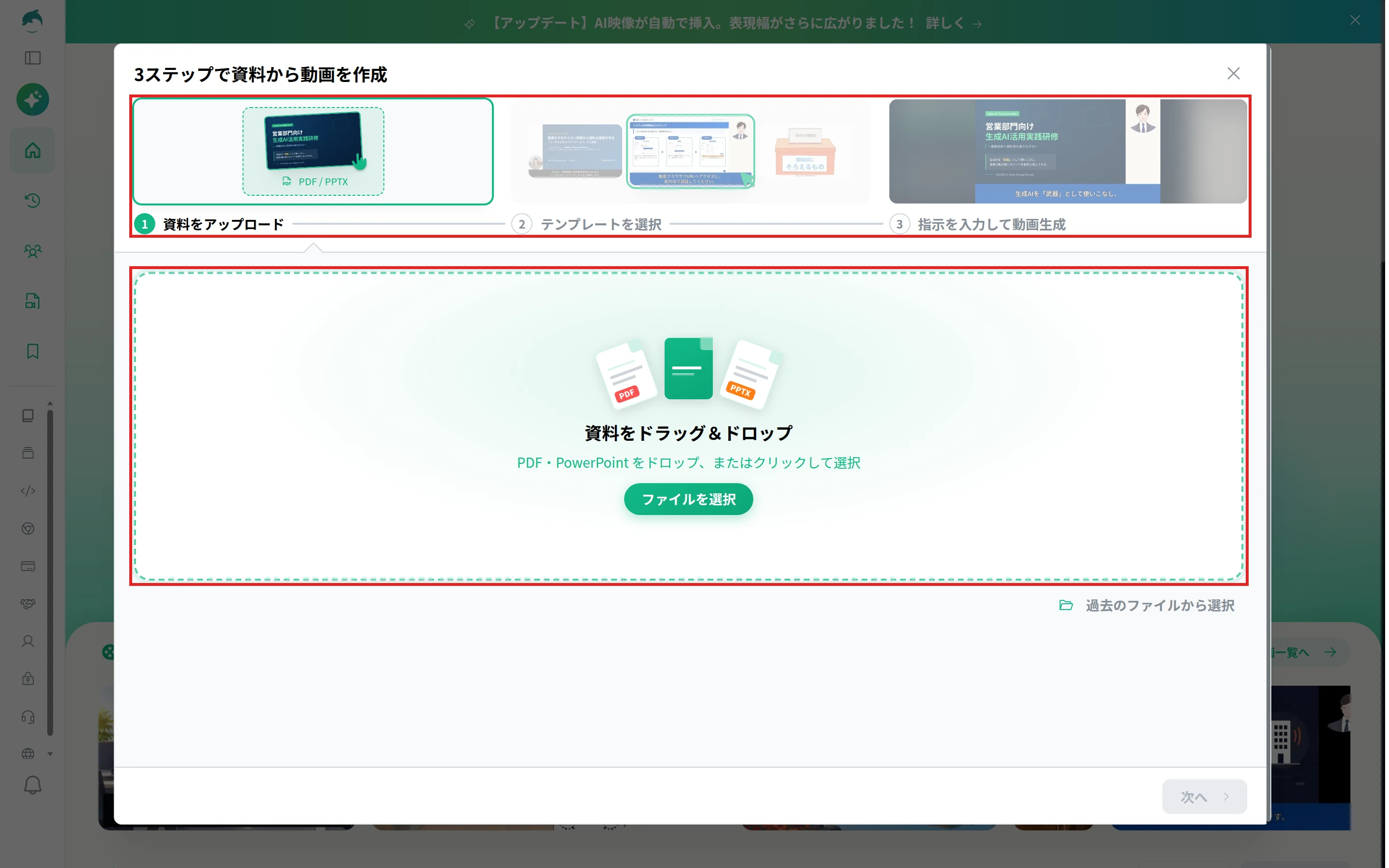The height and width of the screenshot is (868, 1389).
Task: Click the ファイルを選択 button
Action: click(688, 499)
